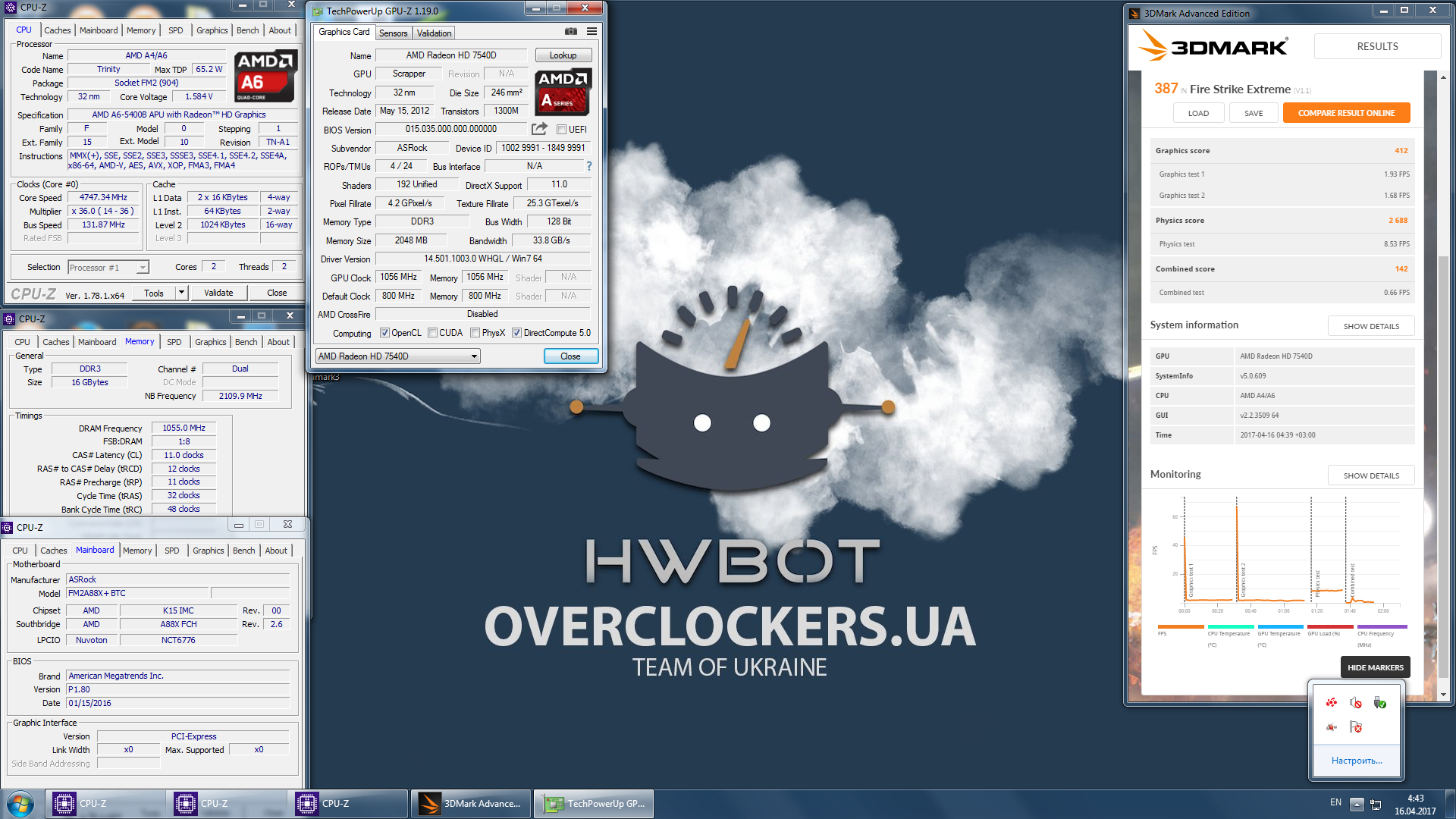Image resolution: width=1456 pixels, height=819 pixels.
Task: Click the EN language indicator
Action: coord(1335,802)
